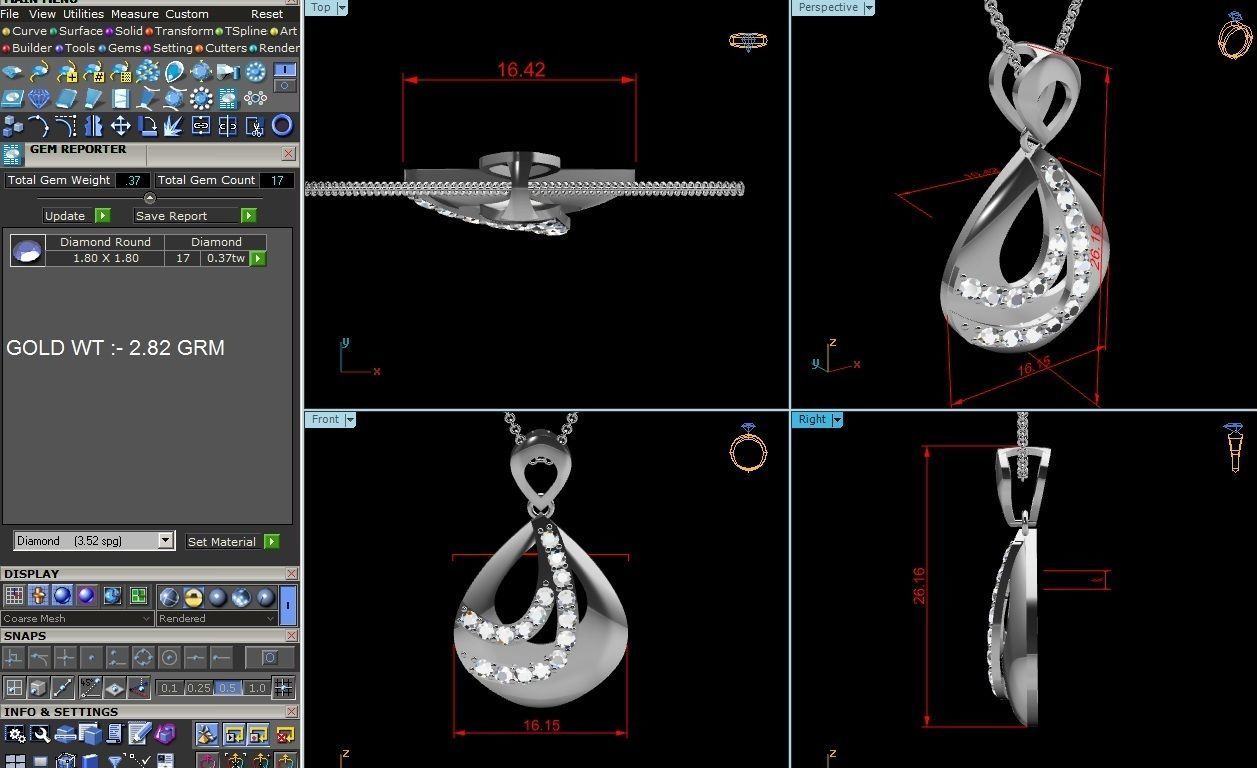Image resolution: width=1257 pixels, height=768 pixels.
Task: Toggle the grid display icon in Display
Action: tap(14, 596)
